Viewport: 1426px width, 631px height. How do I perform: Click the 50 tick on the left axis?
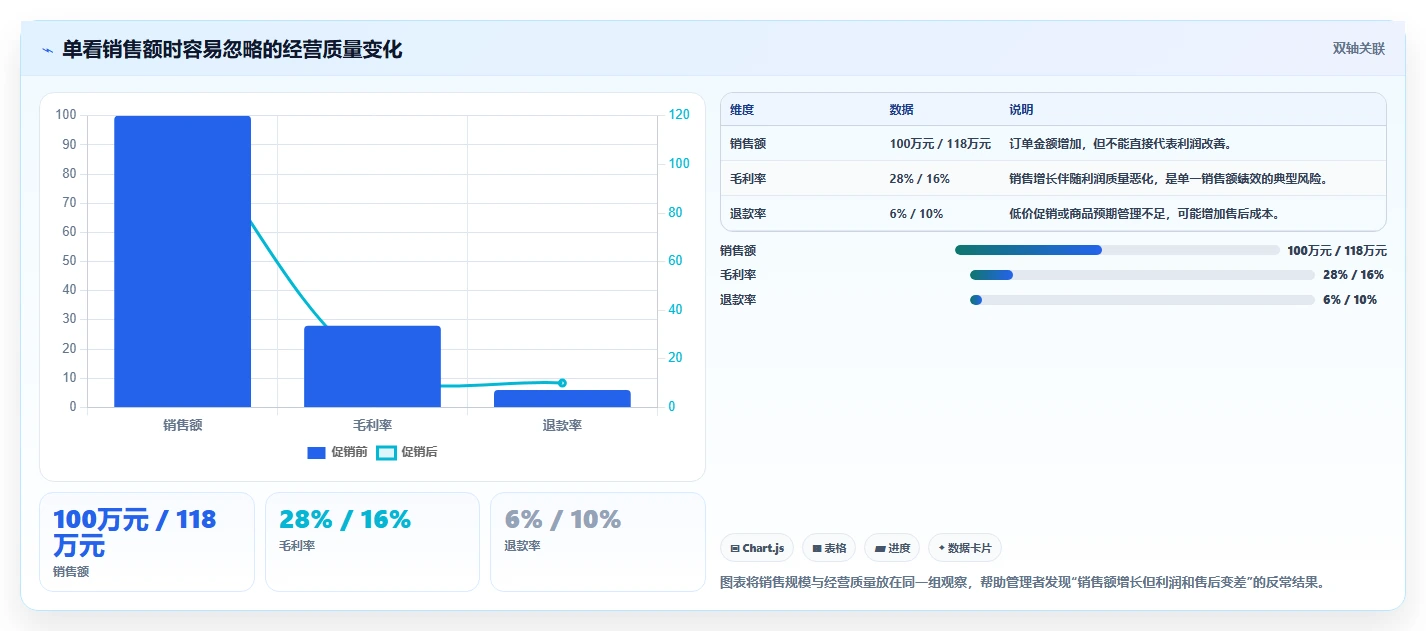point(69,261)
